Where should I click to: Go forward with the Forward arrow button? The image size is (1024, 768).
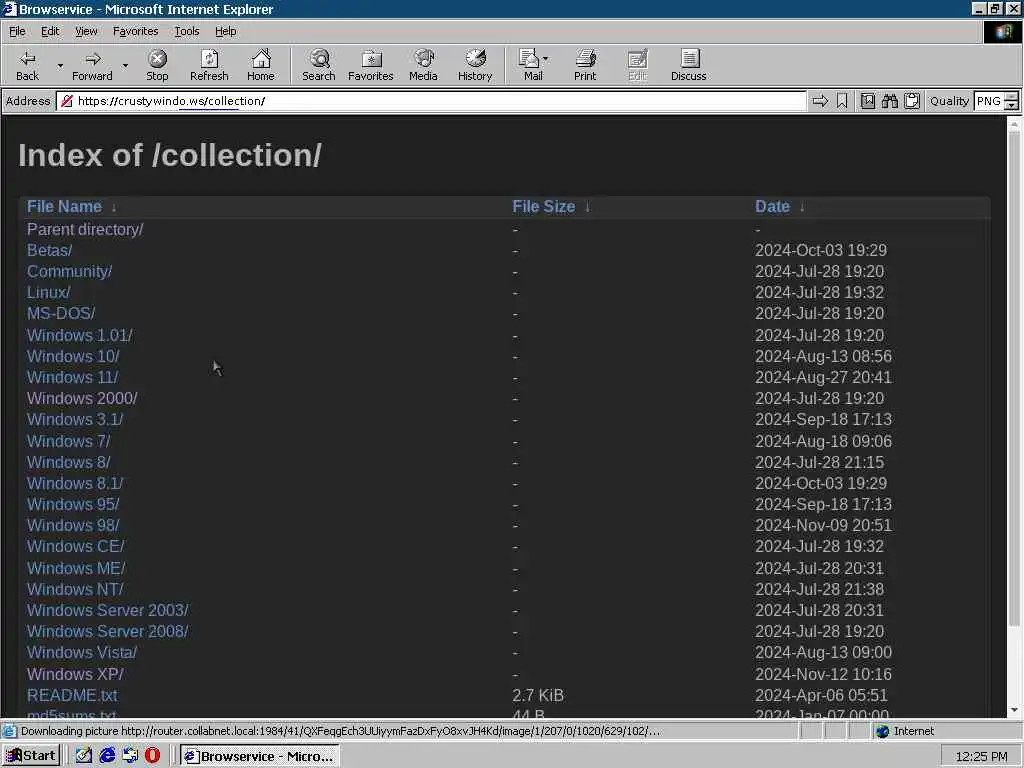pyautogui.click(x=92, y=65)
